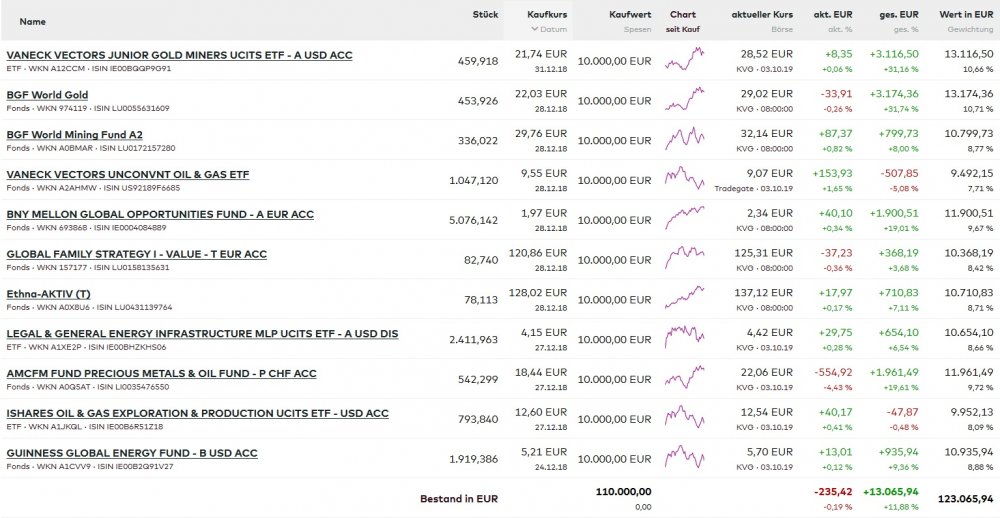The height and width of the screenshot is (518, 1000).
Task: Sort by the Kaufwert column header
Action: coord(630,14)
